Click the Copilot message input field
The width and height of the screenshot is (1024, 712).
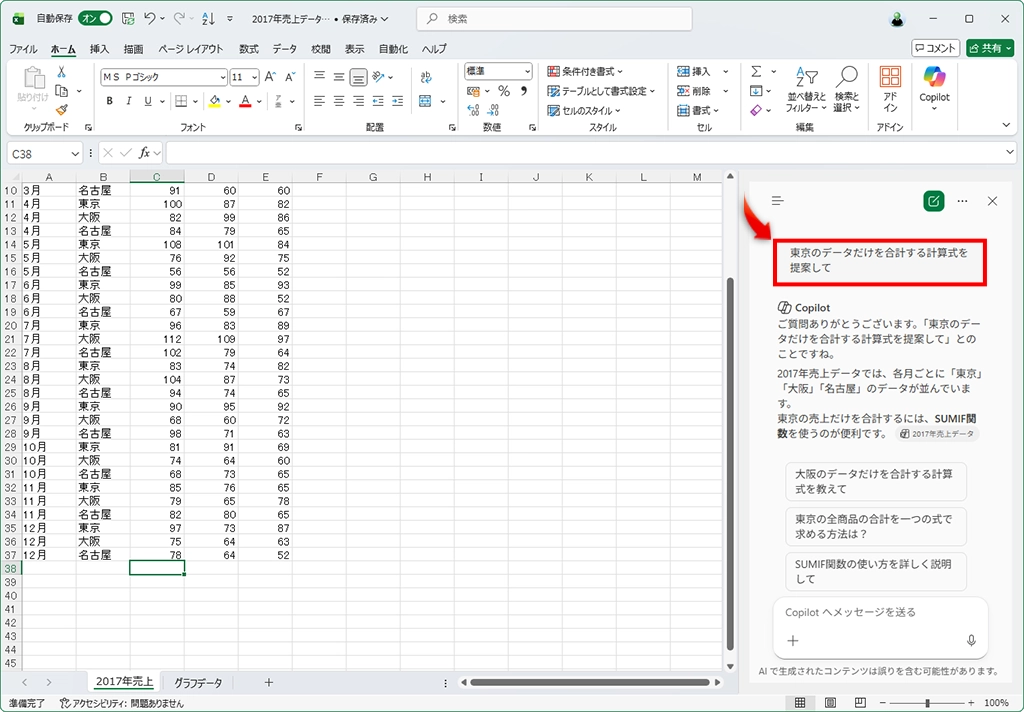click(x=870, y=612)
